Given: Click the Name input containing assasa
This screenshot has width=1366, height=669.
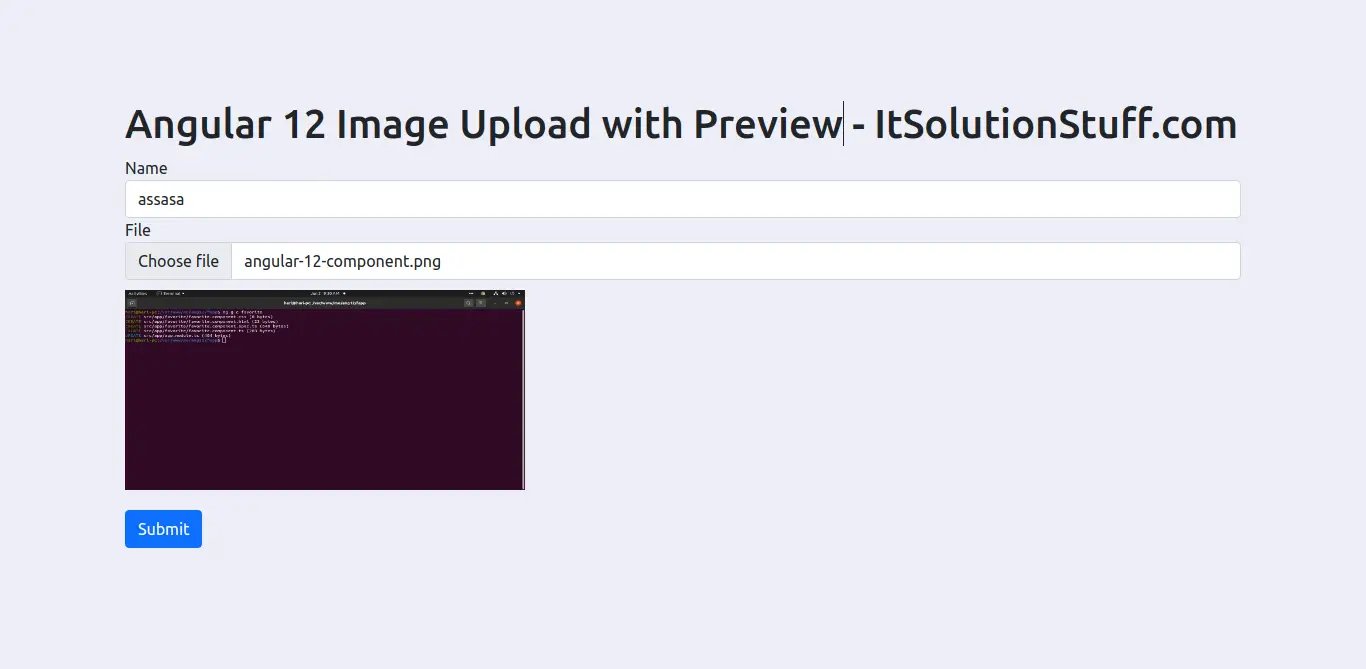Looking at the screenshot, I should pos(682,199).
